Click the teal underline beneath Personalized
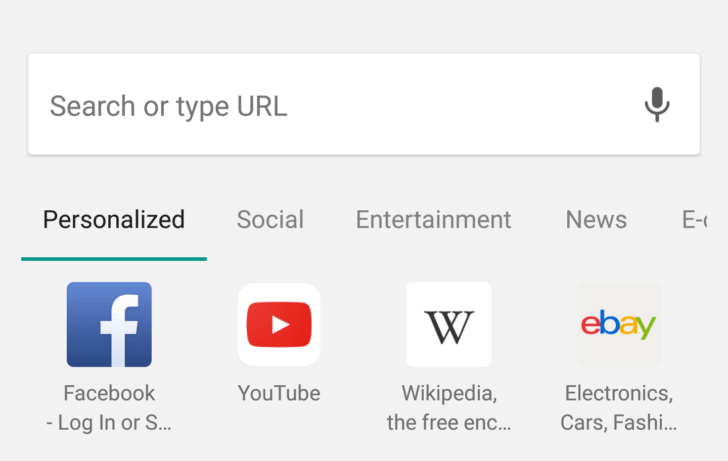Viewport: 728px width, 461px height. pos(114,258)
